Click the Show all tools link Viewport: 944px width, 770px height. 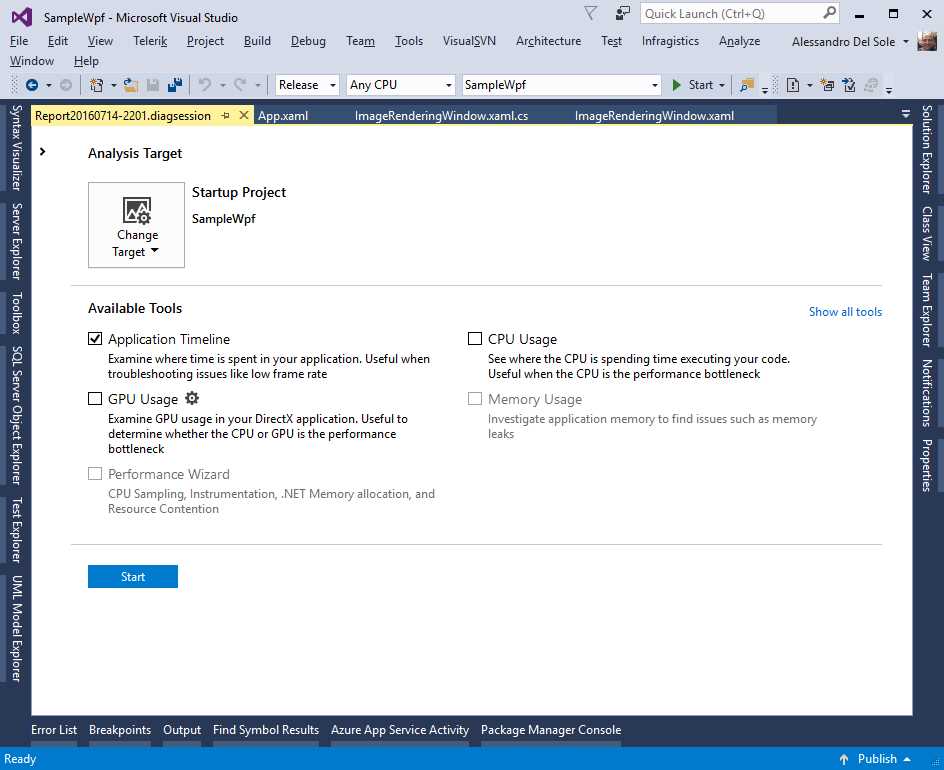click(x=845, y=311)
